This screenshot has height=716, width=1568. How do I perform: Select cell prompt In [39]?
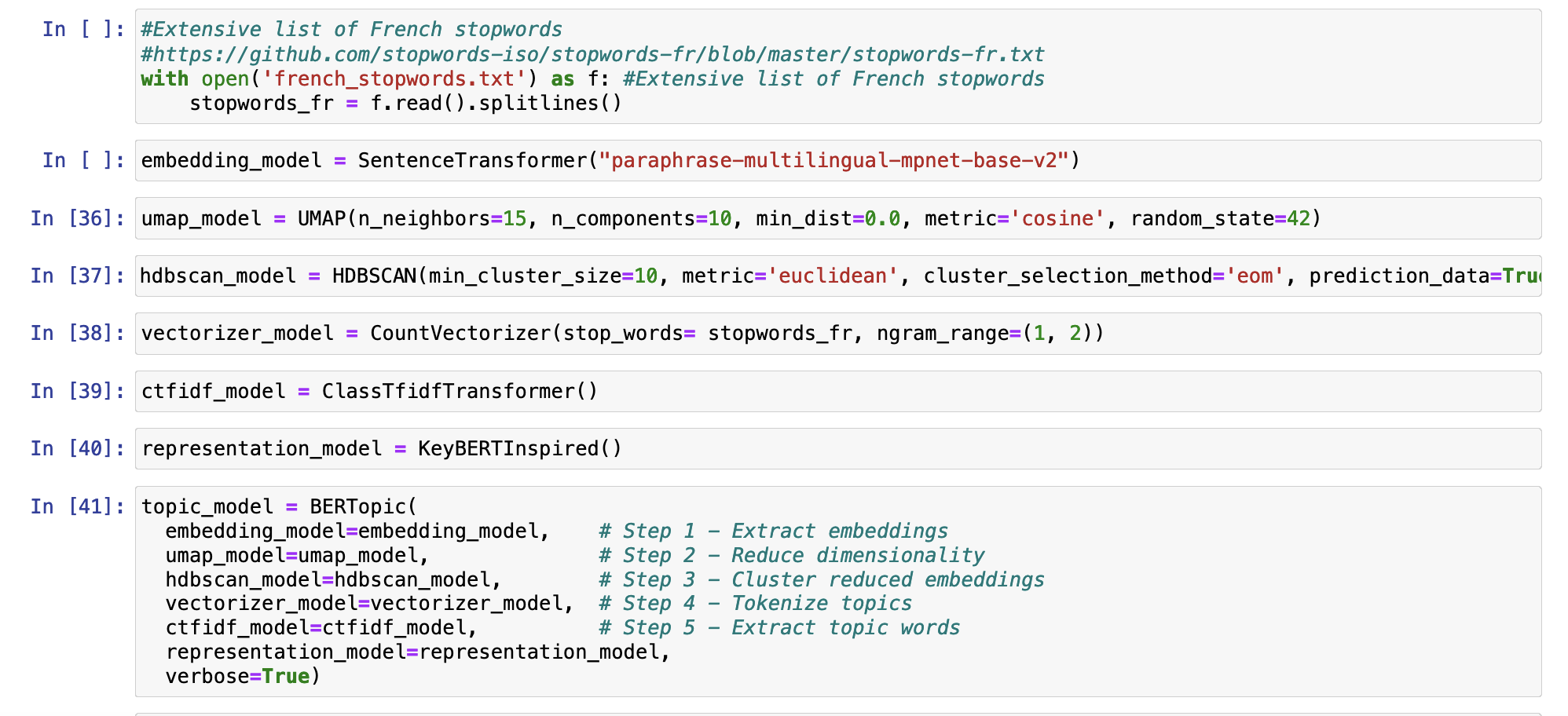pos(78,391)
